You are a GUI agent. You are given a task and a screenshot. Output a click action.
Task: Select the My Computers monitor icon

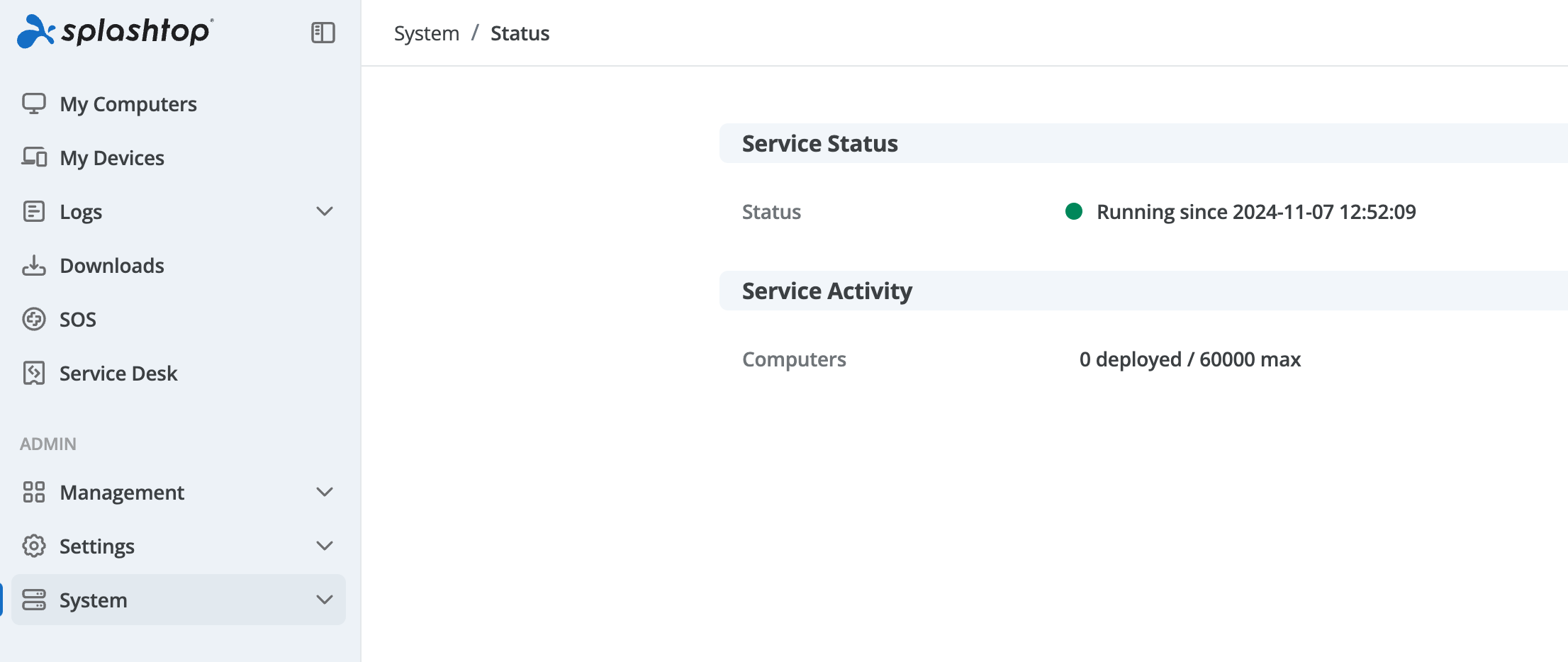click(x=34, y=103)
